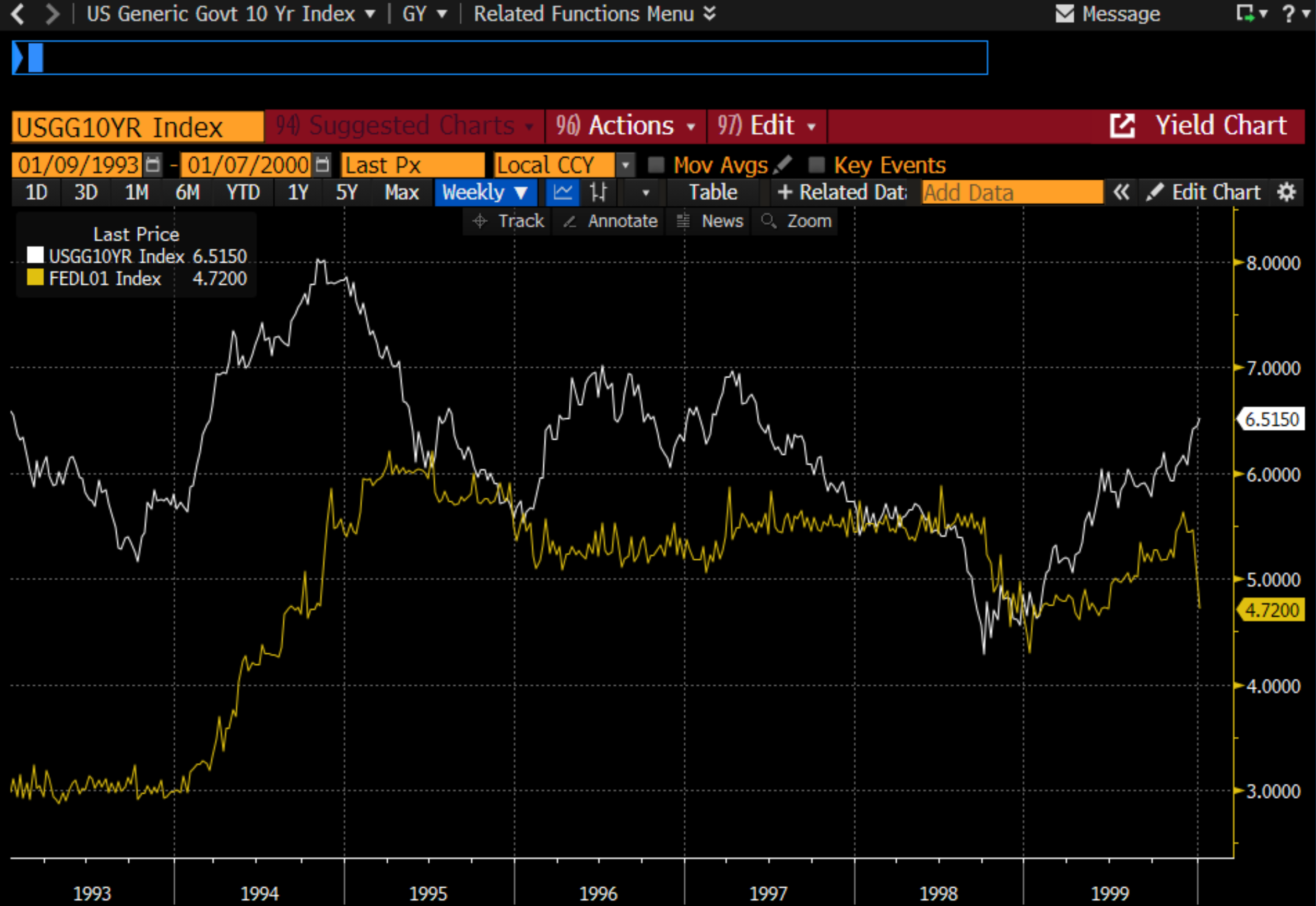Image resolution: width=1316 pixels, height=906 pixels.
Task: Collapse panel with double chevron icon
Action: (x=1121, y=192)
